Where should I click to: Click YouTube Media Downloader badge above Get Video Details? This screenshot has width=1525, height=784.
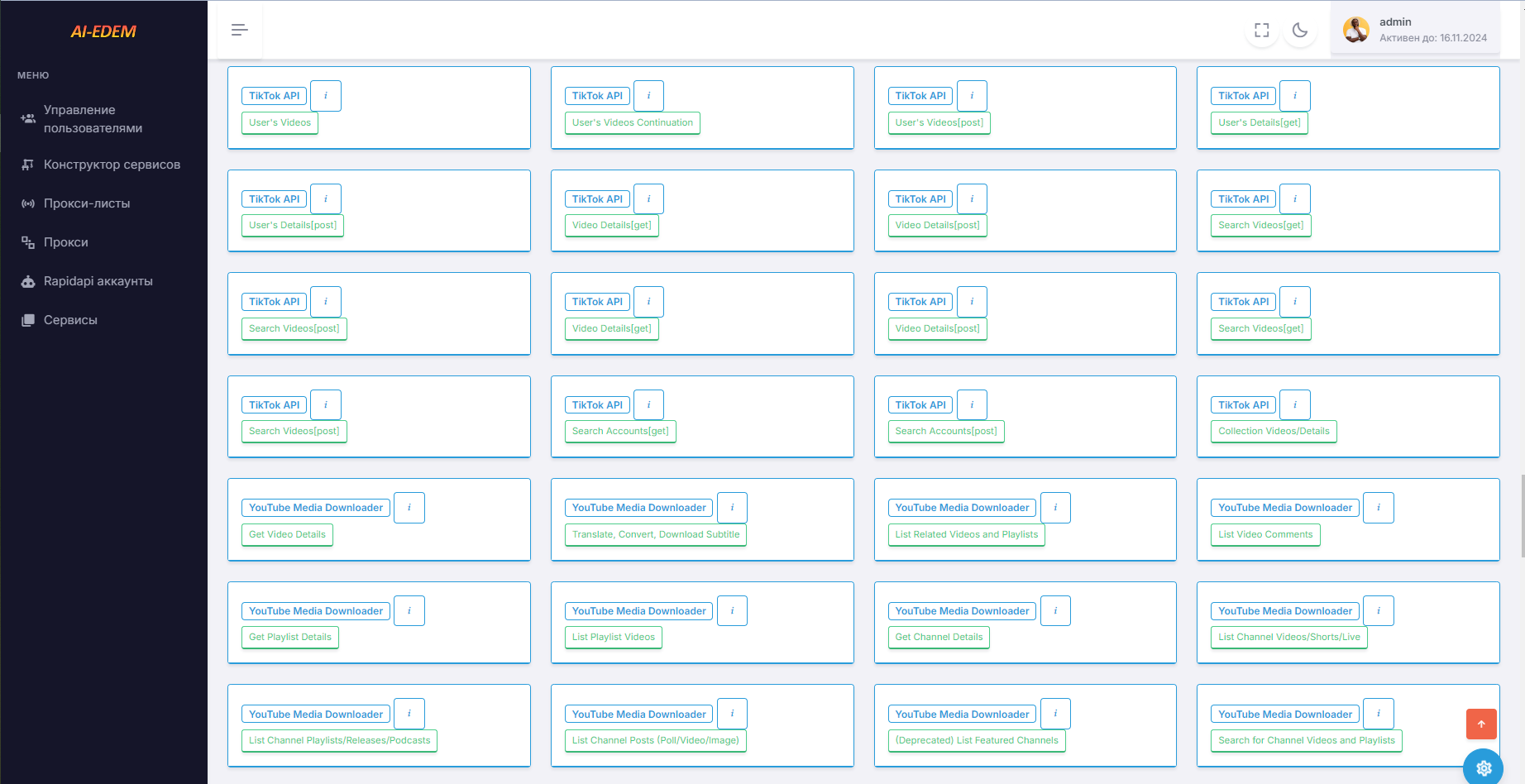tap(316, 508)
